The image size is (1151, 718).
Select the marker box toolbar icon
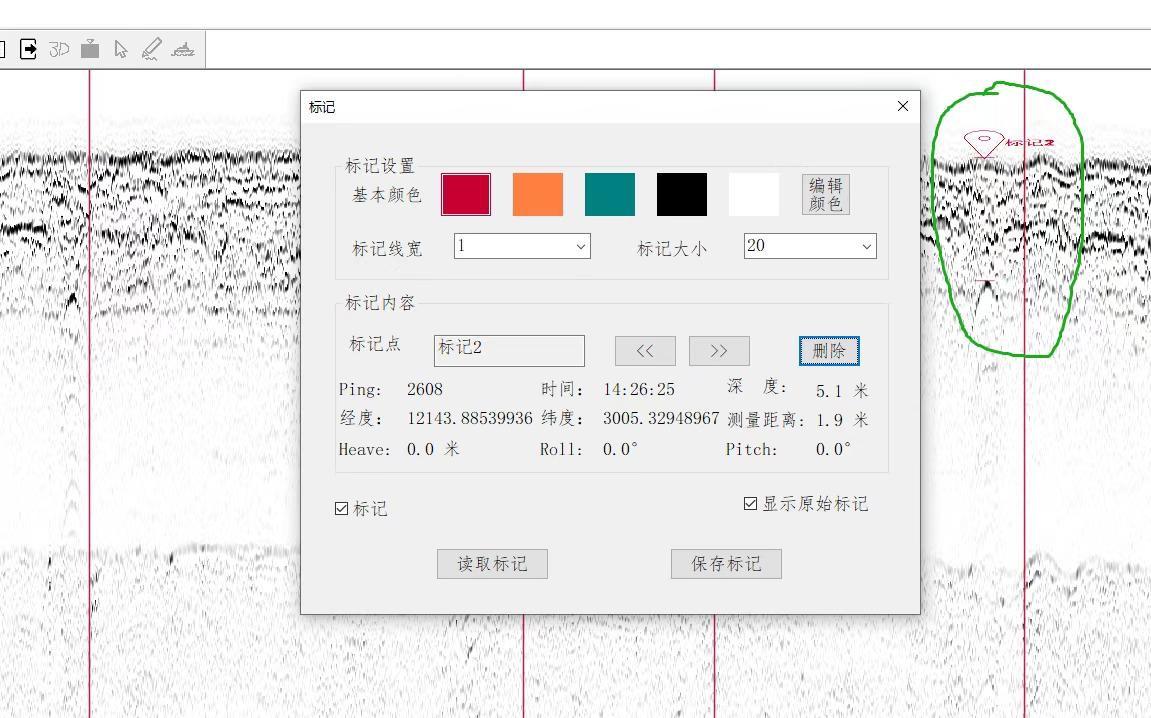90,49
